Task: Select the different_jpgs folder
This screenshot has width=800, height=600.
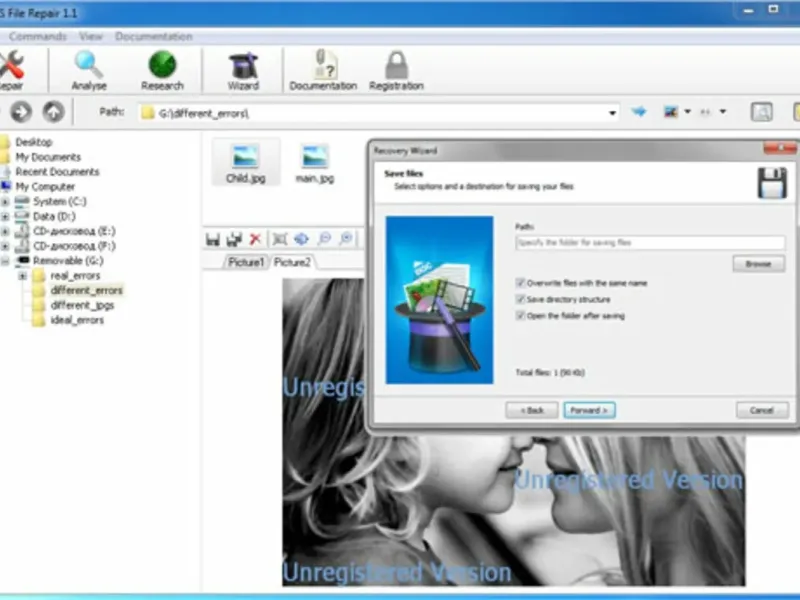Action: (x=82, y=305)
